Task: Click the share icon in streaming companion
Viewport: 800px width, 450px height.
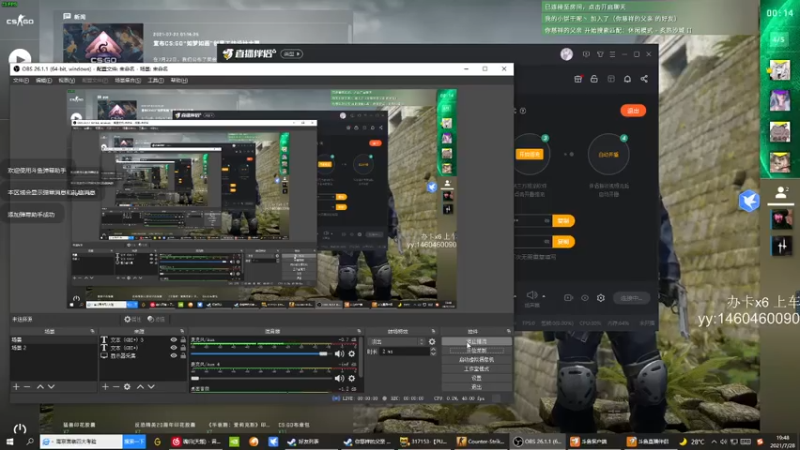Action: [644, 79]
